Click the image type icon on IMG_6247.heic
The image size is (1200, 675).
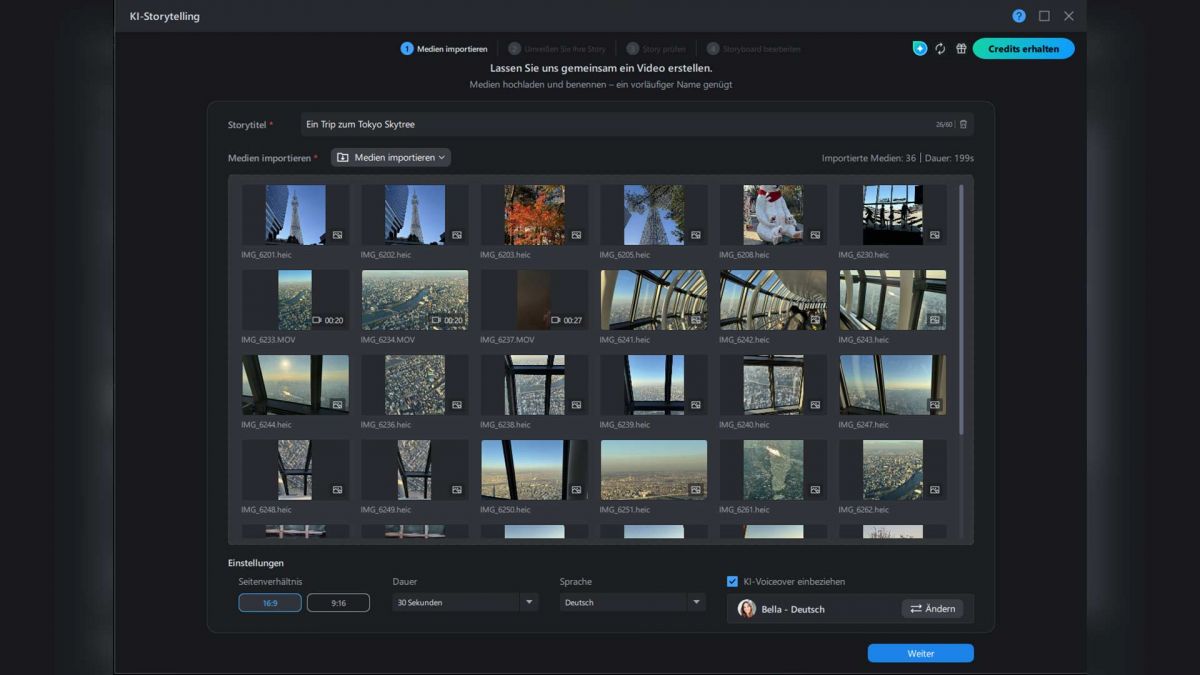[x=935, y=405]
